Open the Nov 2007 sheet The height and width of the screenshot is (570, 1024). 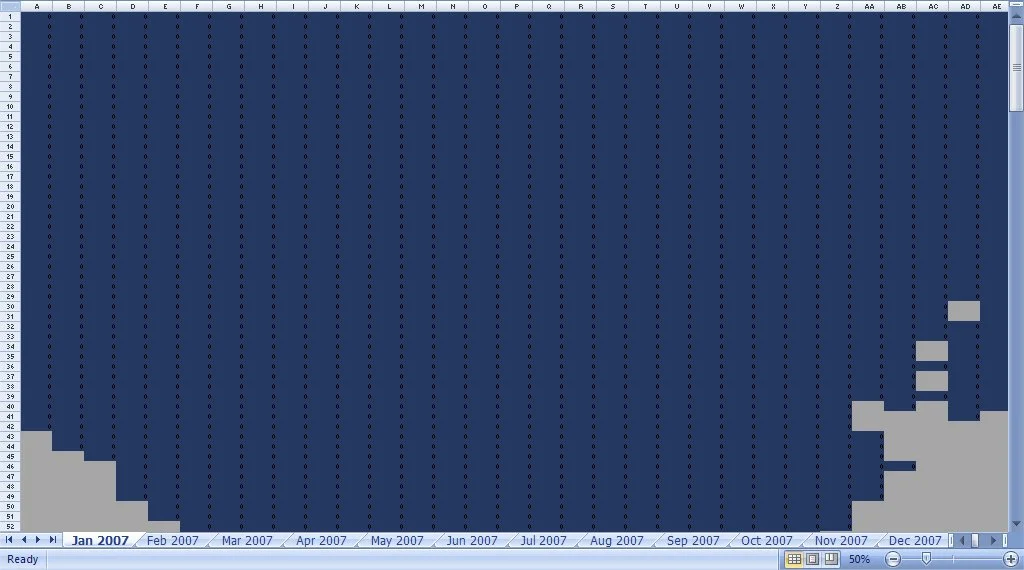tap(841, 540)
